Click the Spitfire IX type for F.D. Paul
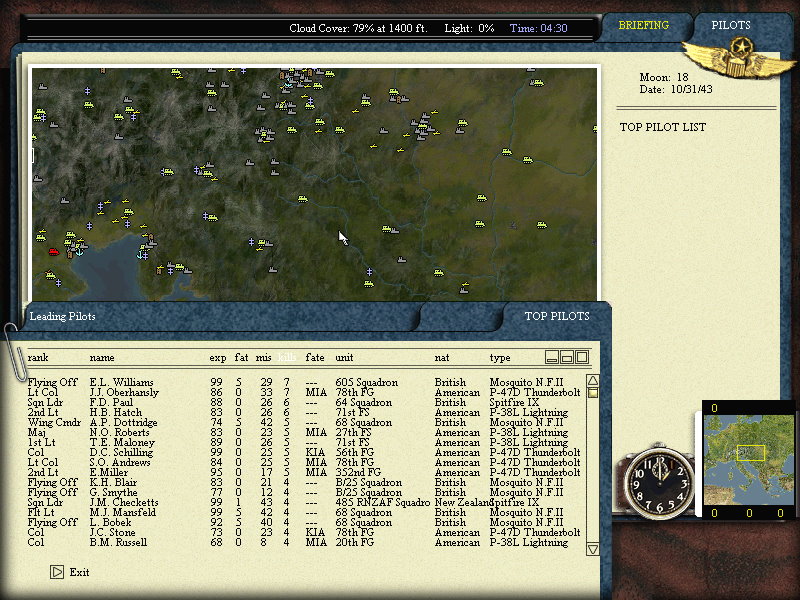This screenshot has height=600, width=800. point(514,403)
